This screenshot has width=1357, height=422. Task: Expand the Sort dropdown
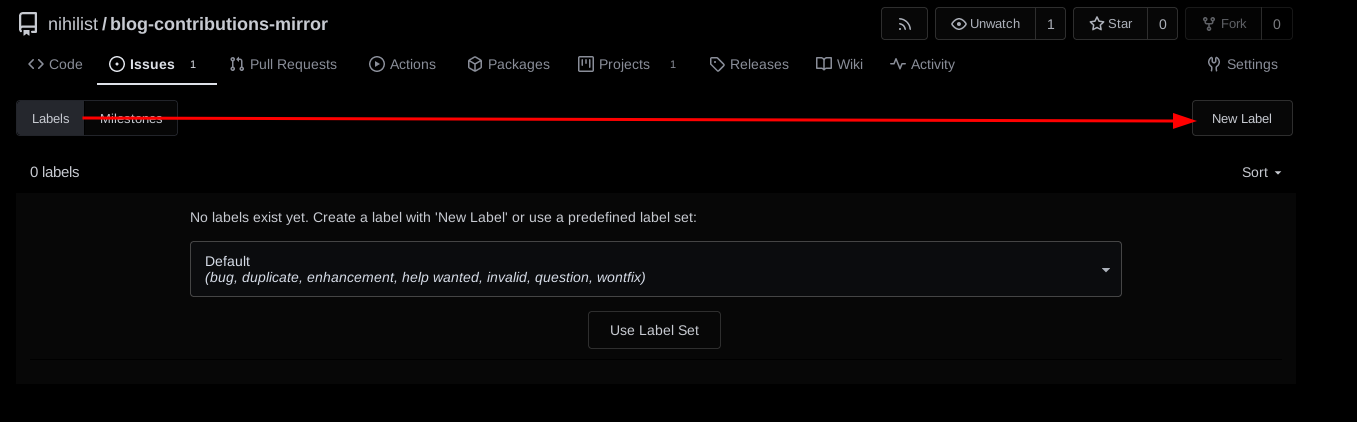[1261, 172]
